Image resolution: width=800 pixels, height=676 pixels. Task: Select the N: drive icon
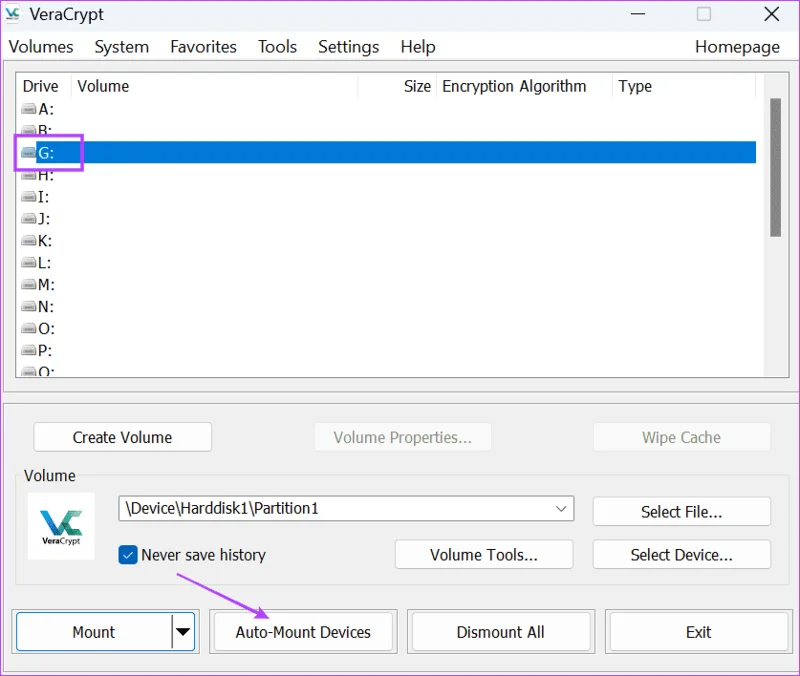(29, 306)
